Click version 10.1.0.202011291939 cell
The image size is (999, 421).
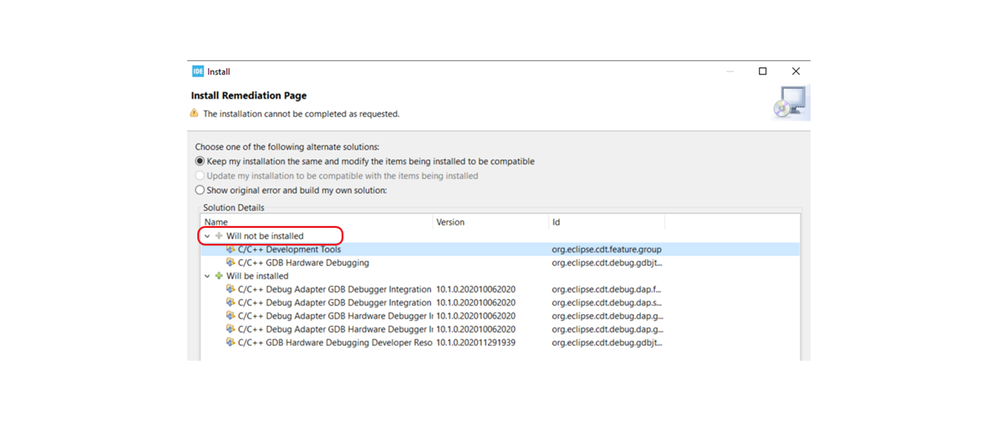pos(476,343)
